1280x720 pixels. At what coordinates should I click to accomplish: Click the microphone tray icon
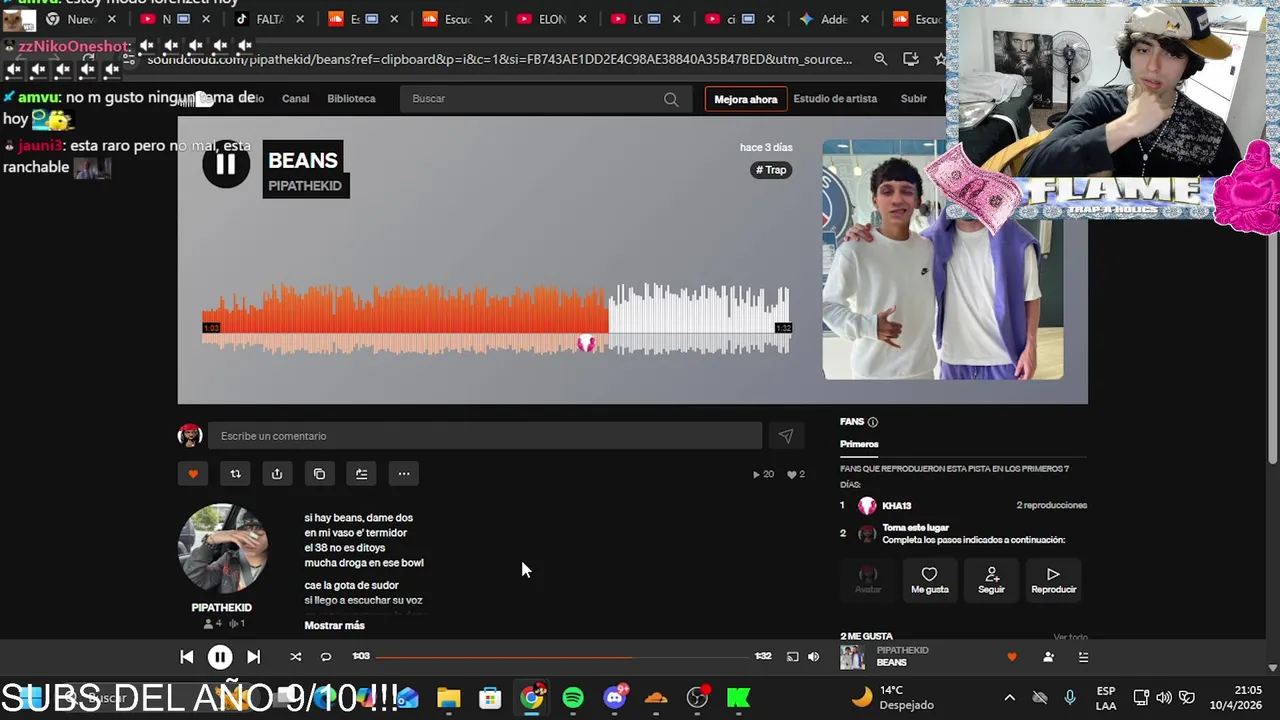[x=1070, y=698]
